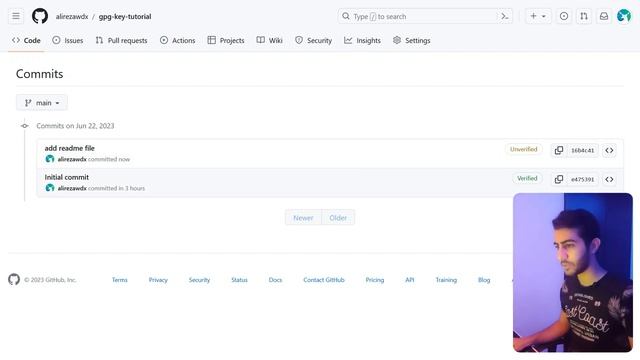Image resolution: width=640 pixels, height=360 pixels.
Task: Open author alirezawdx on Initial commit
Action: coord(72,188)
